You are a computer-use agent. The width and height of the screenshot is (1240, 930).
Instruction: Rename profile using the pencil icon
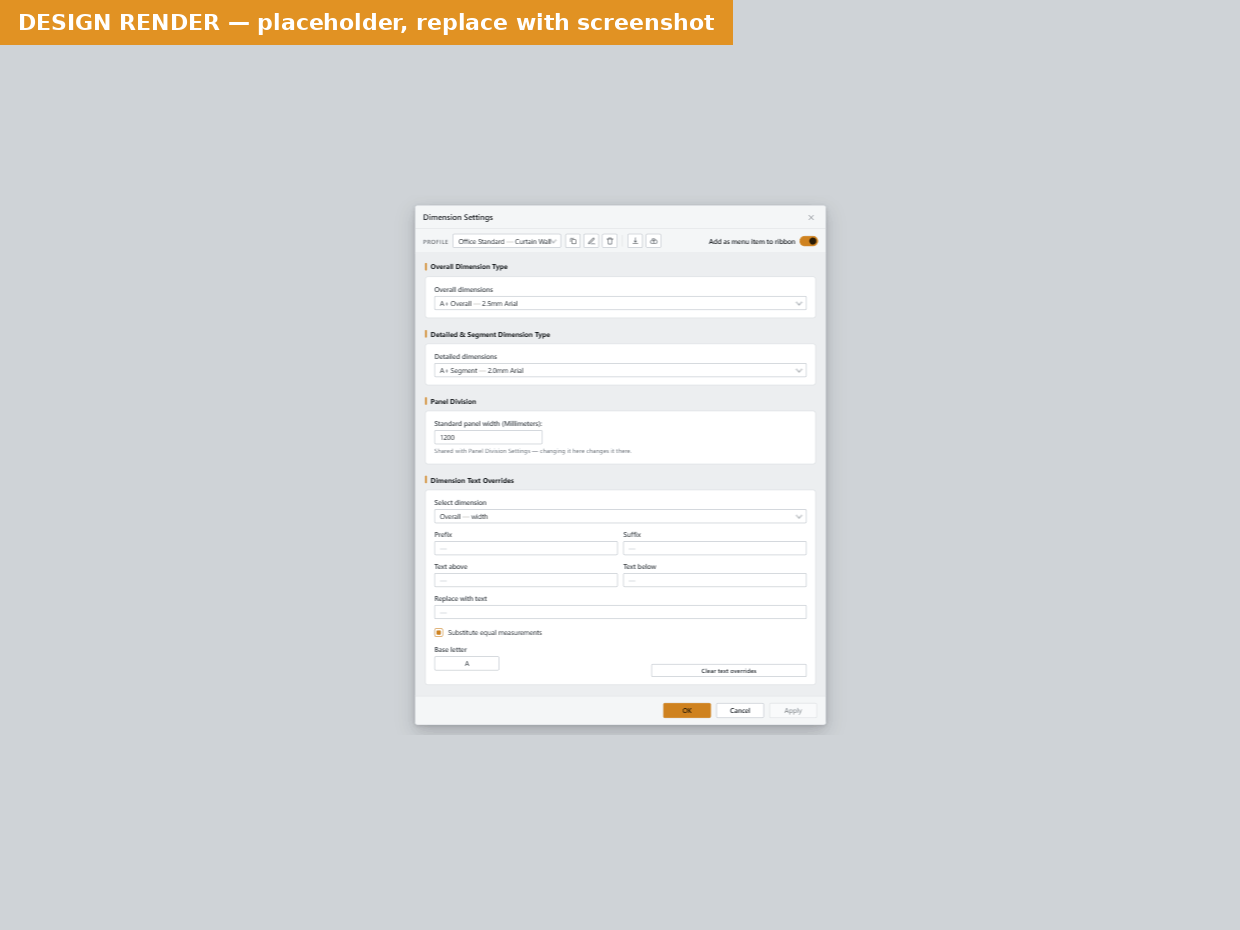[591, 241]
